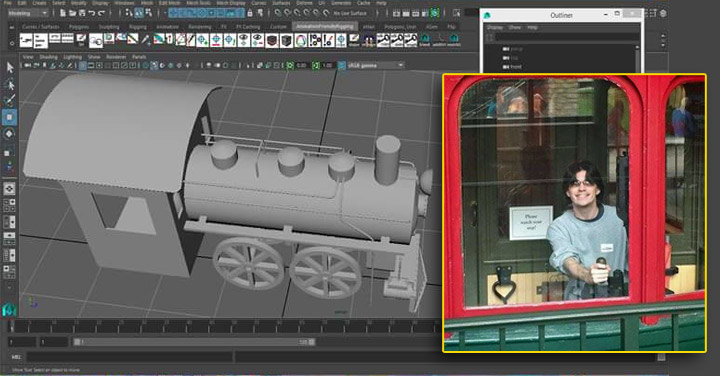
Task: Click the Save Scene icon
Action: [x=82, y=13]
